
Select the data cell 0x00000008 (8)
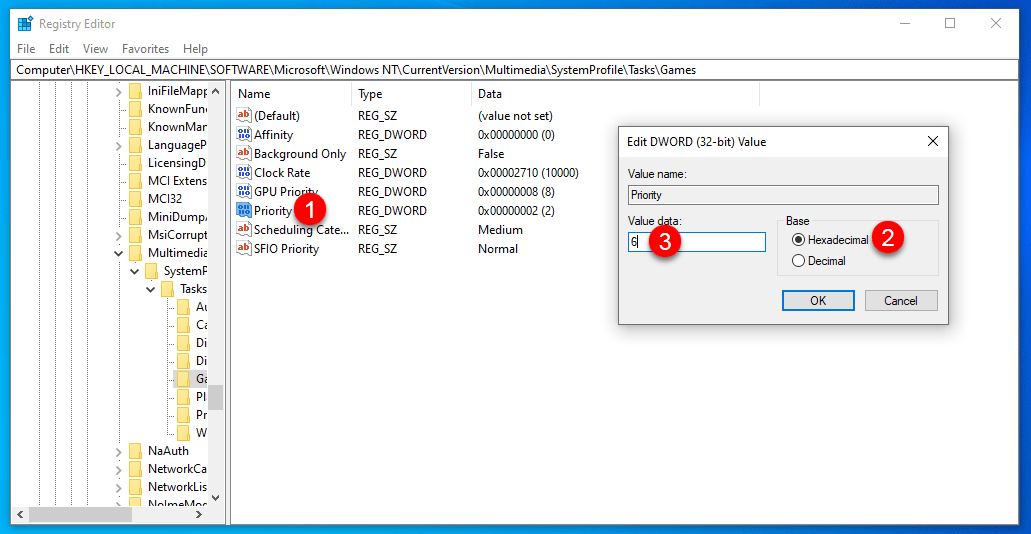click(517, 192)
